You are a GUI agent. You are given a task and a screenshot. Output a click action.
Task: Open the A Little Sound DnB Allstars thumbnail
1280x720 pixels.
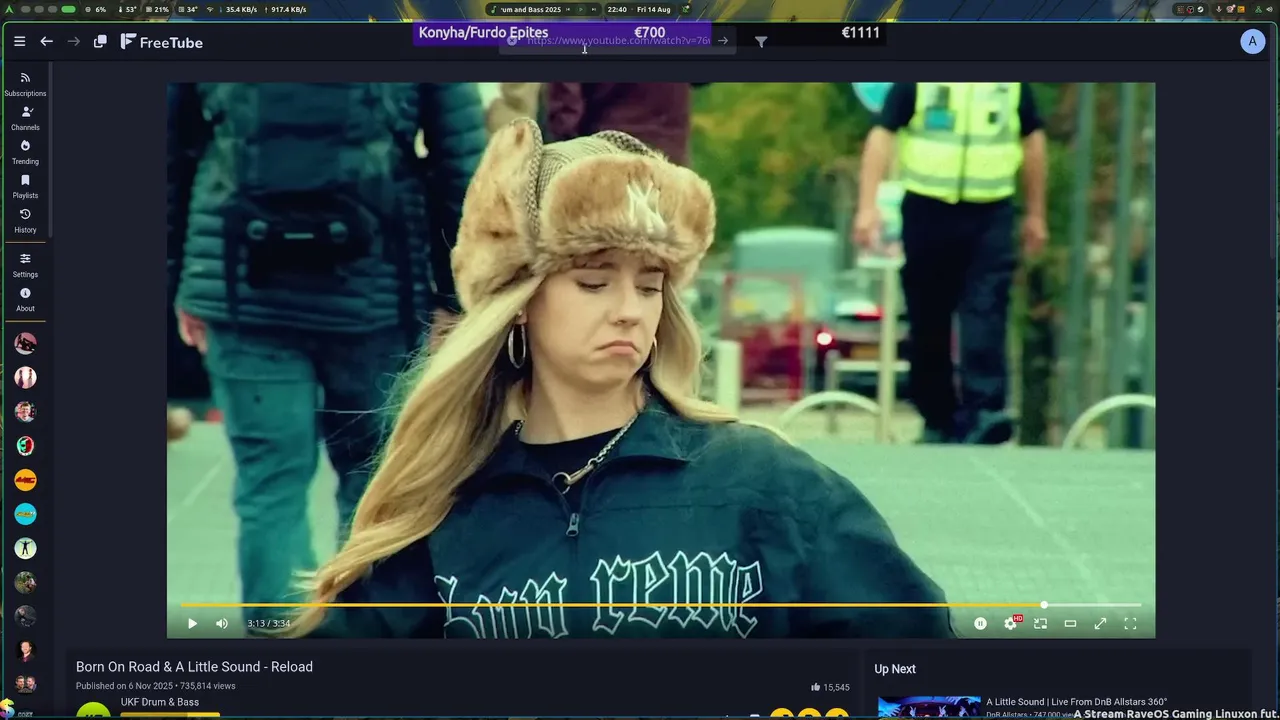click(929, 707)
